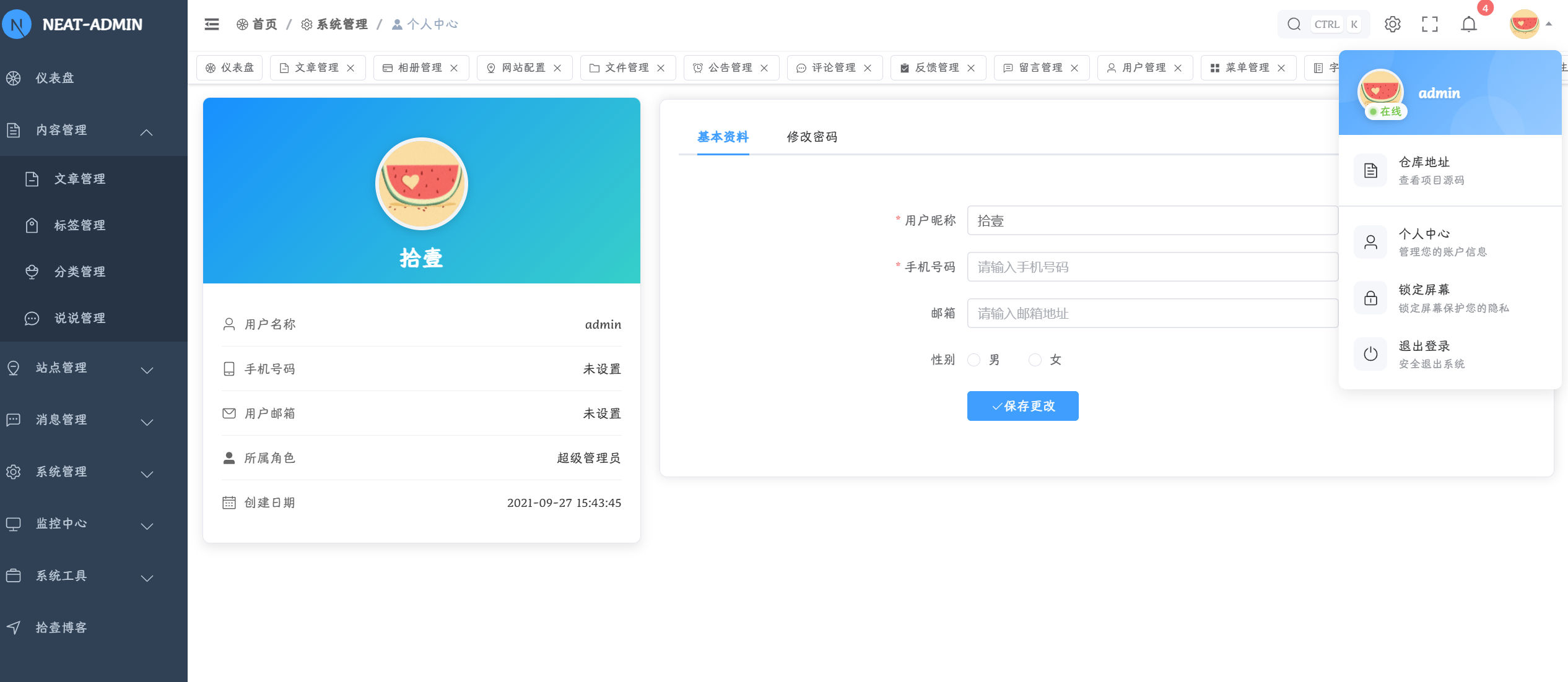Screen dimensions: 1568x682
Task: Select the 女 gender radio button
Action: (x=1035, y=360)
